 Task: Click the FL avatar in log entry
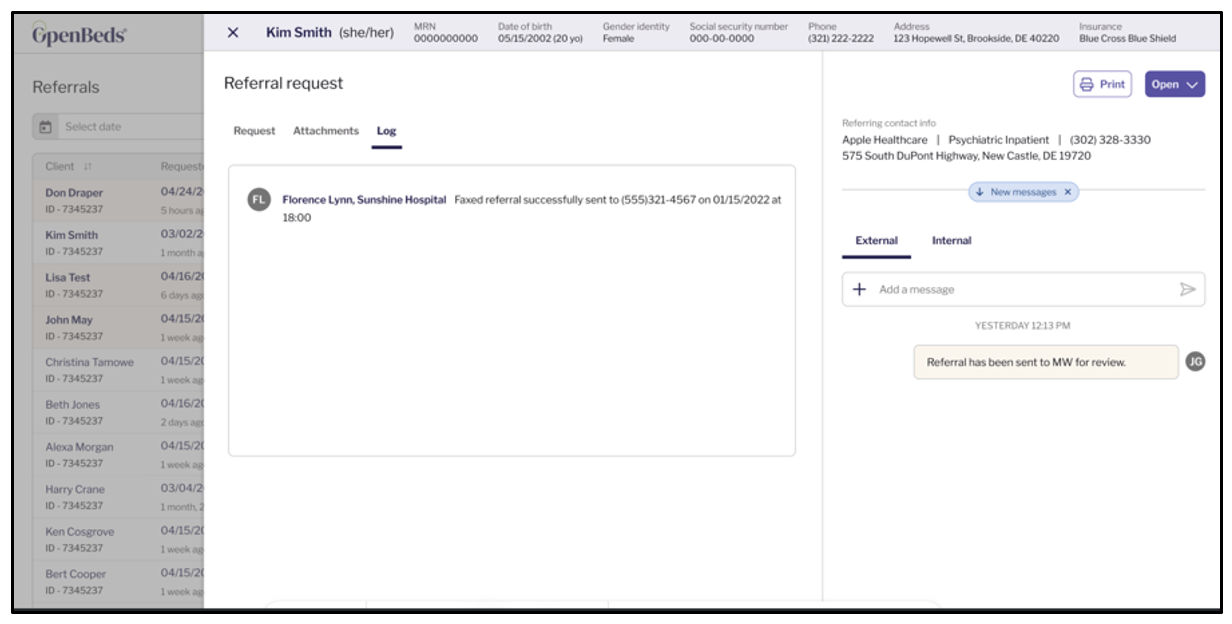click(x=259, y=200)
